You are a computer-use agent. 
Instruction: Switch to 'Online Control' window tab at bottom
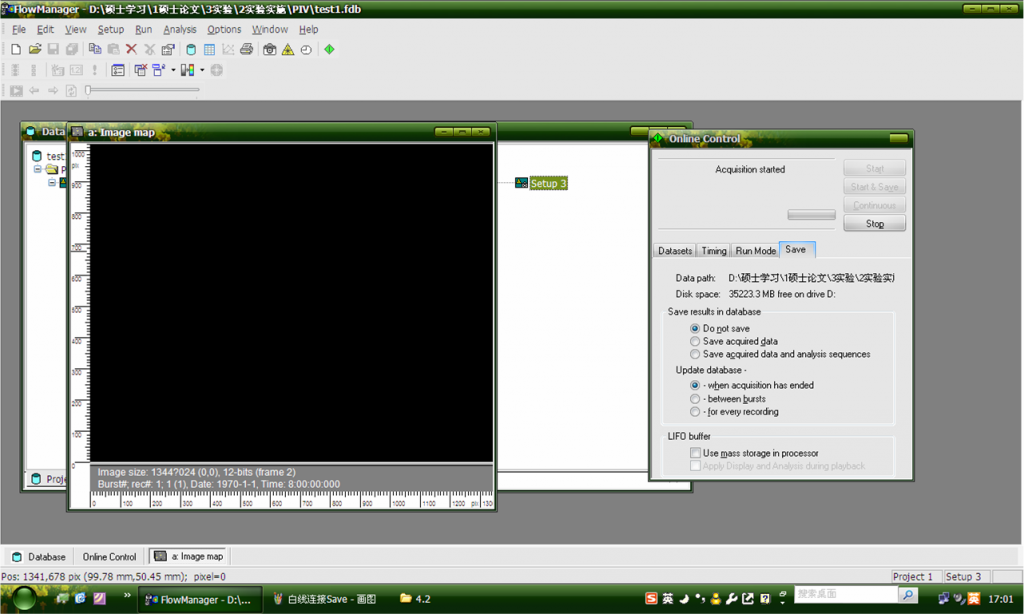click(109, 557)
